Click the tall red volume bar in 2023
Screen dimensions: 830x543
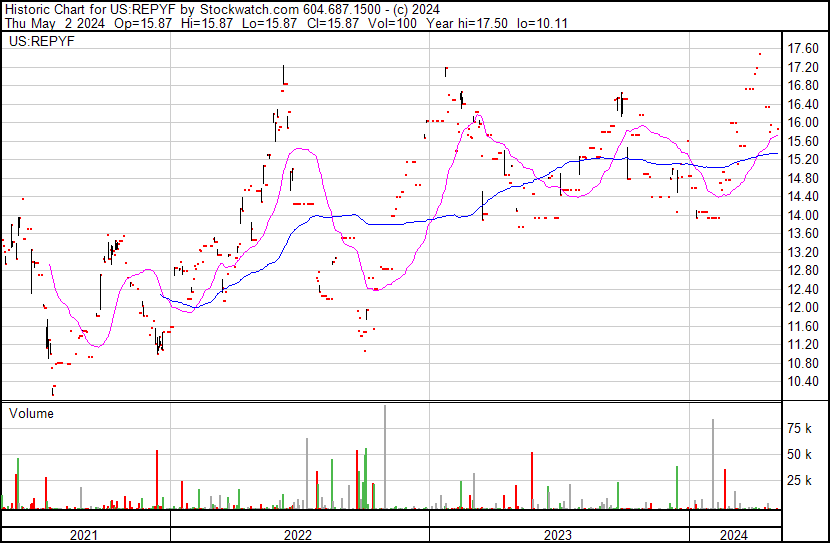tap(532, 481)
